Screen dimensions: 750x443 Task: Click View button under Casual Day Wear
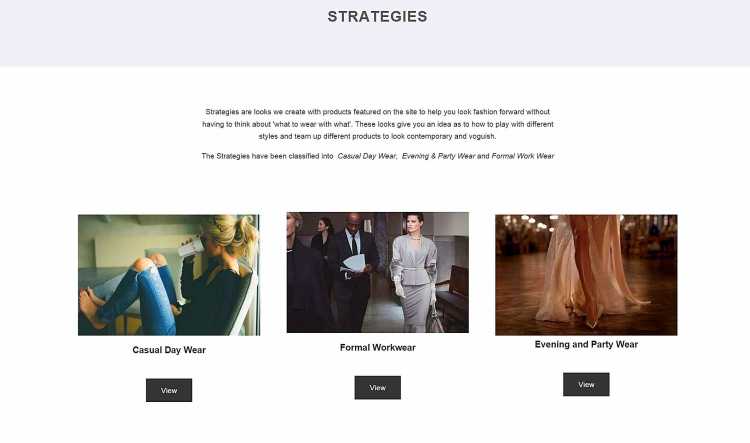click(x=169, y=390)
